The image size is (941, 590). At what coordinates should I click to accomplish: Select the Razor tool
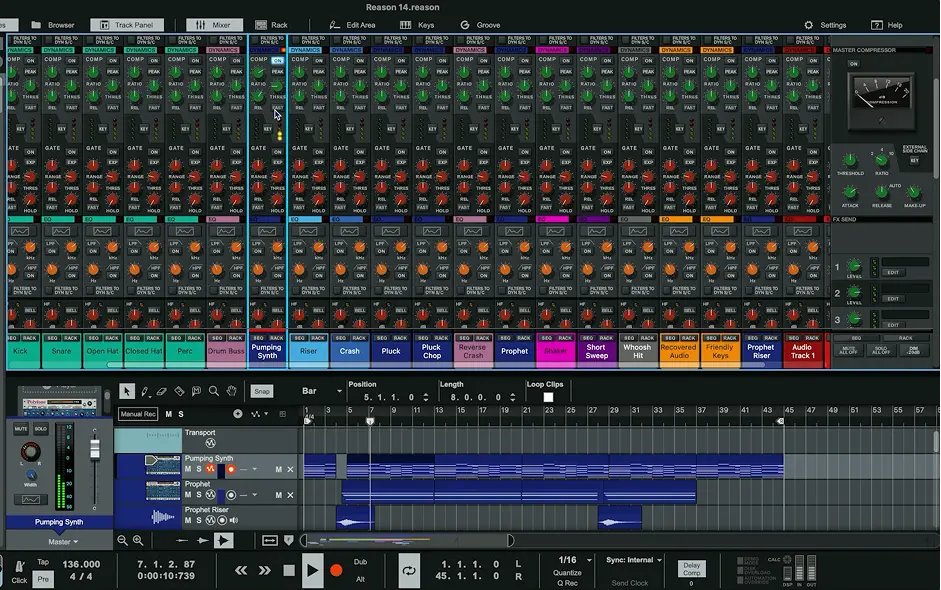coord(179,391)
